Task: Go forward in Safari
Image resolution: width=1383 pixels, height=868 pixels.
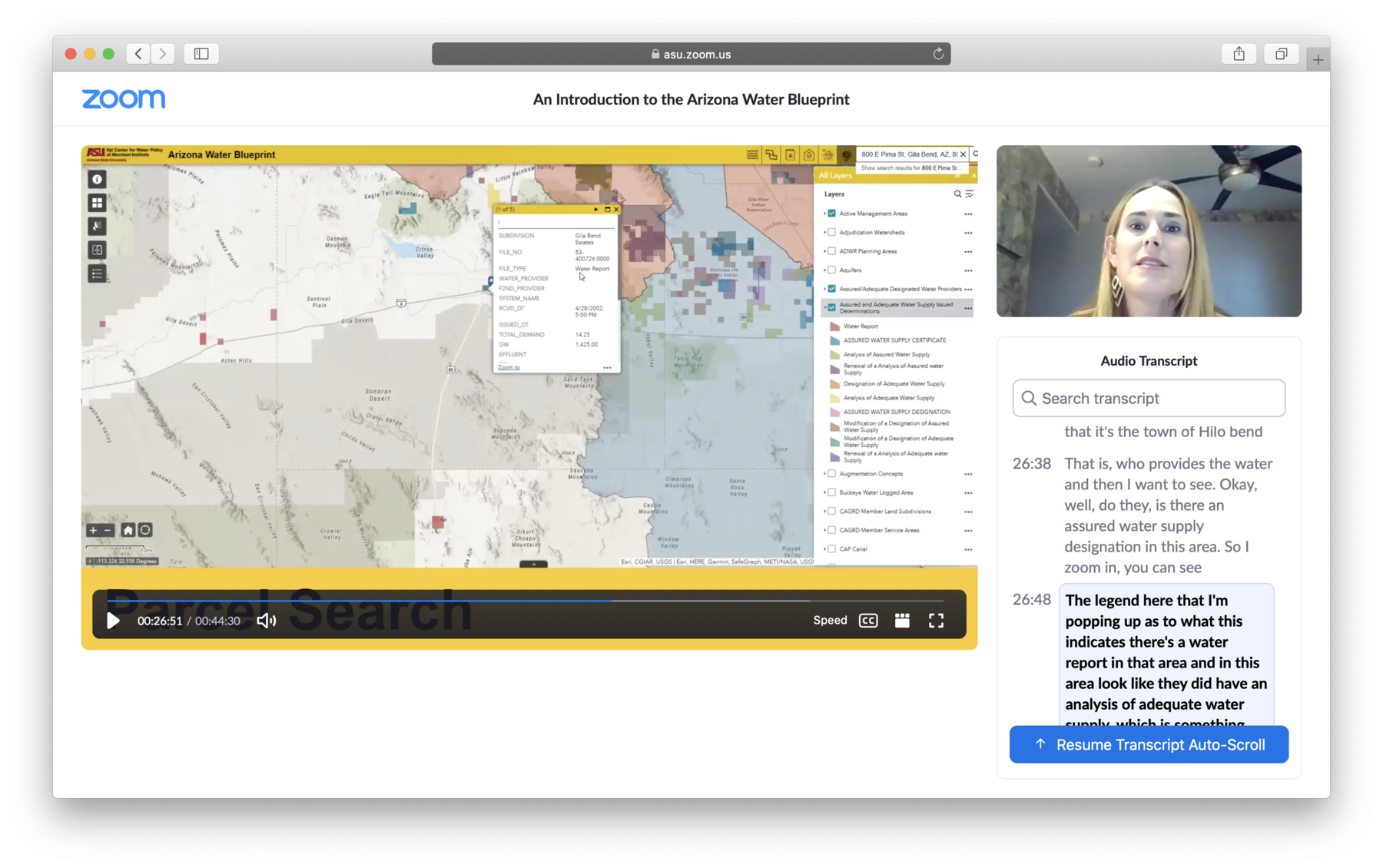Action: click(x=163, y=54)
